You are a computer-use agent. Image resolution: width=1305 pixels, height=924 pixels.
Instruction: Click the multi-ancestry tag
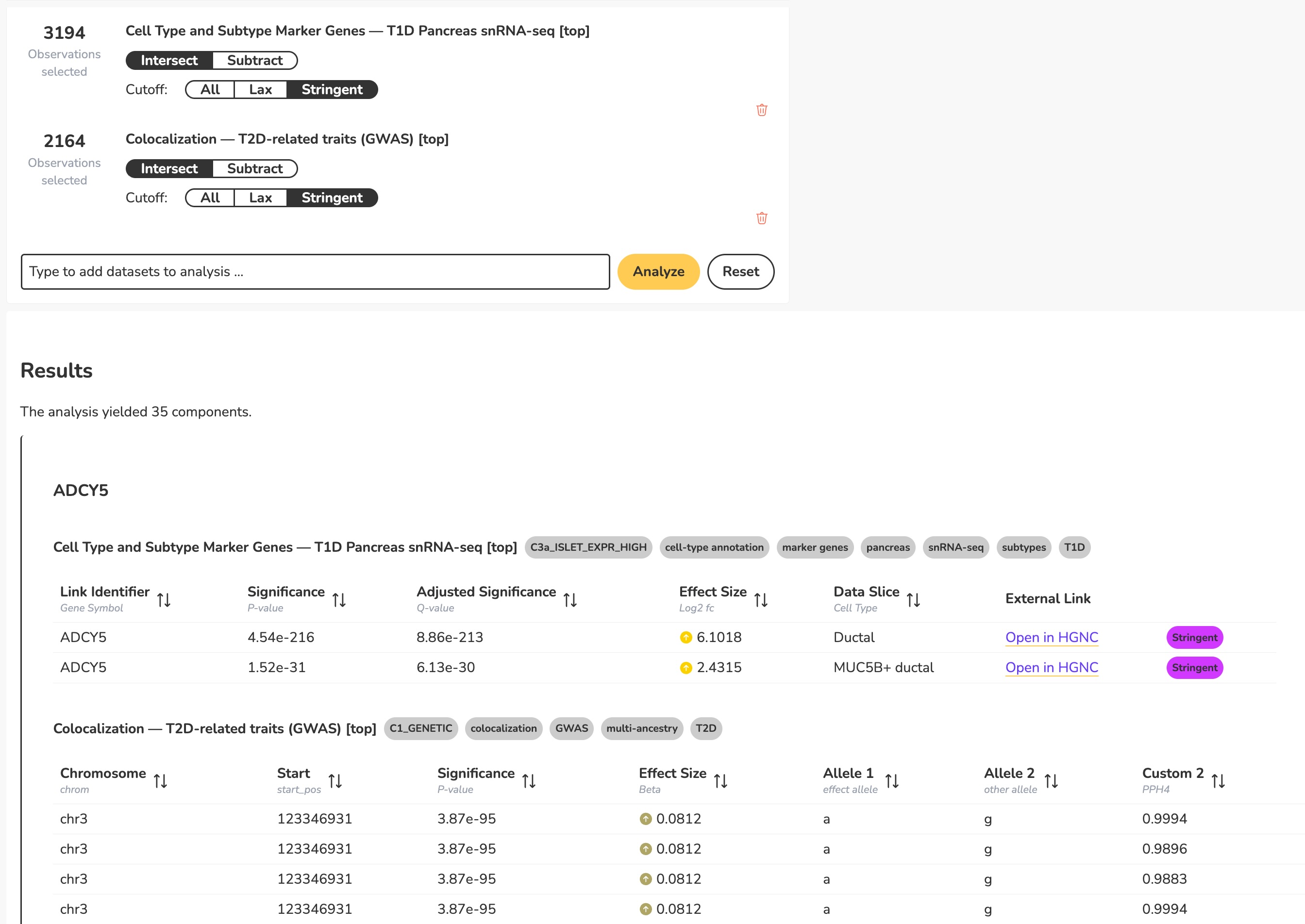[x=642, y=728]
